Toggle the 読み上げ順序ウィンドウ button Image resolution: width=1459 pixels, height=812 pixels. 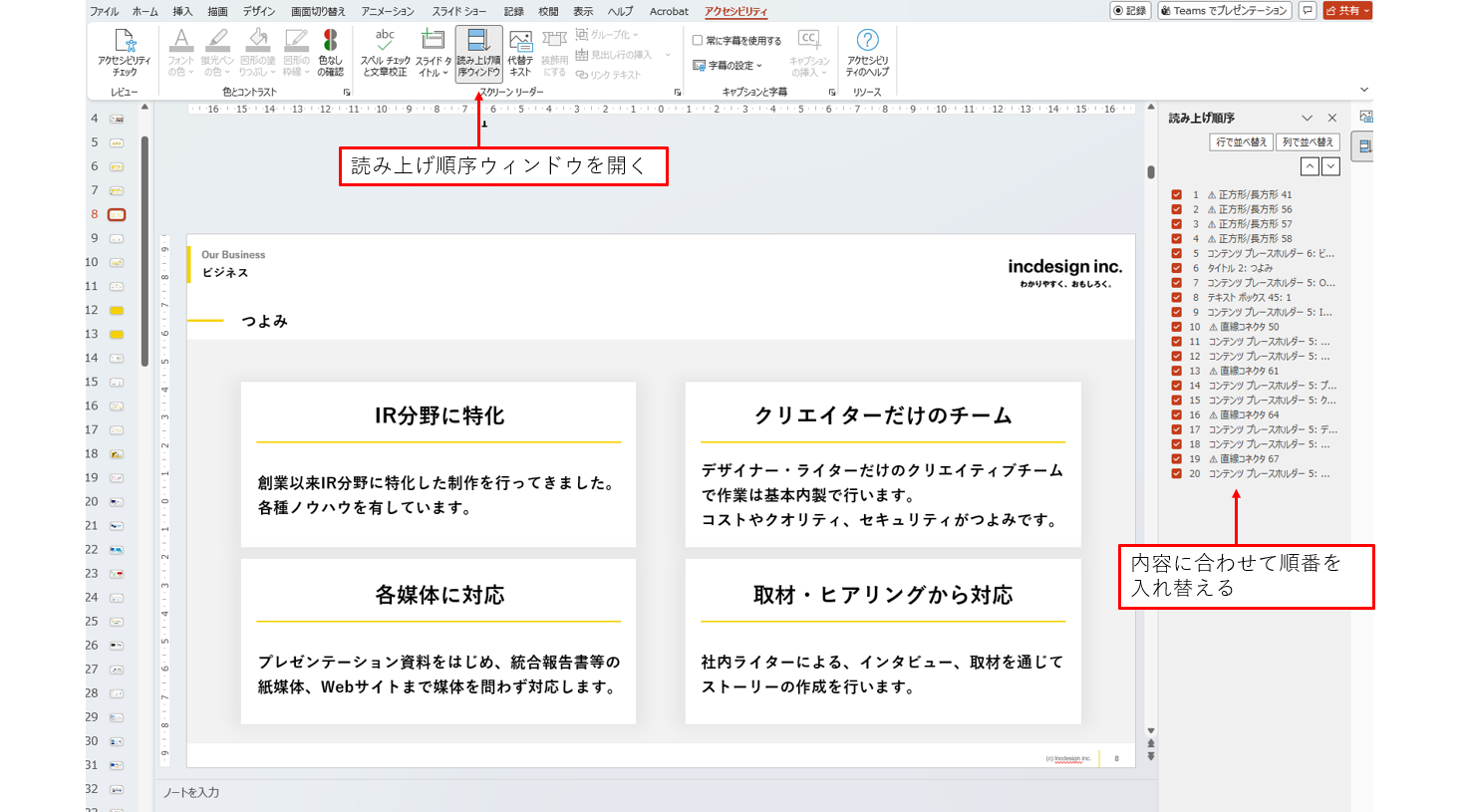[478, 53]
